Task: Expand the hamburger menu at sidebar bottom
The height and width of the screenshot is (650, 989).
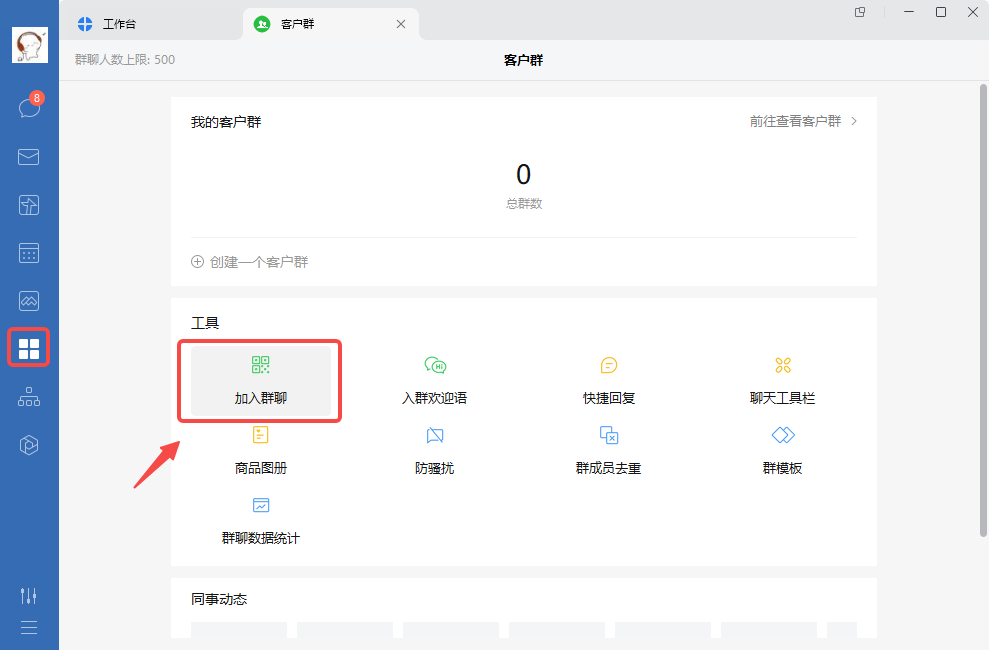Action: [29, 627]
